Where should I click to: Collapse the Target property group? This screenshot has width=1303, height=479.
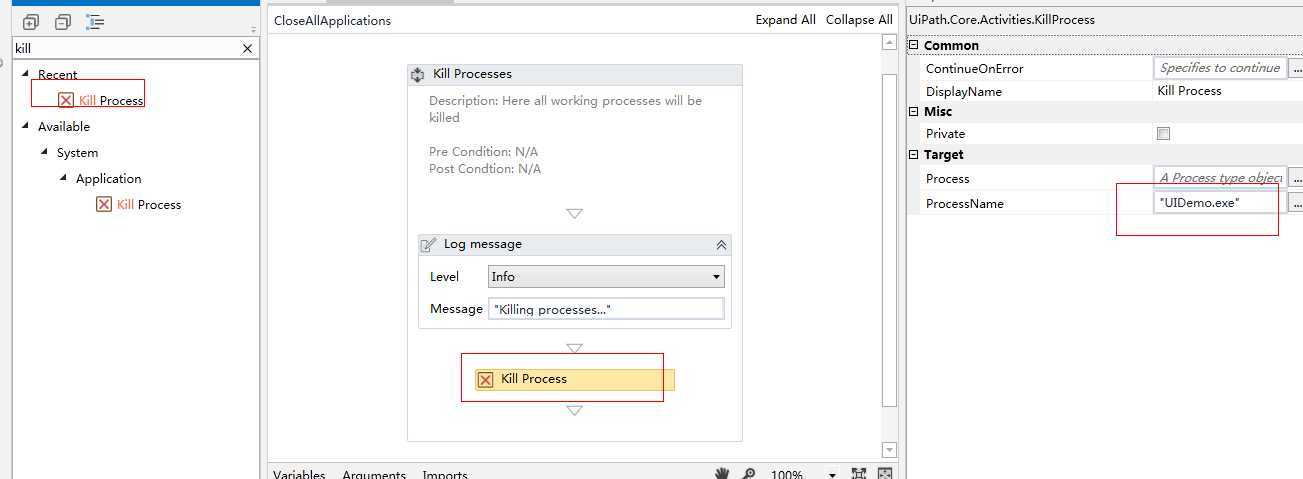point(914,154)
